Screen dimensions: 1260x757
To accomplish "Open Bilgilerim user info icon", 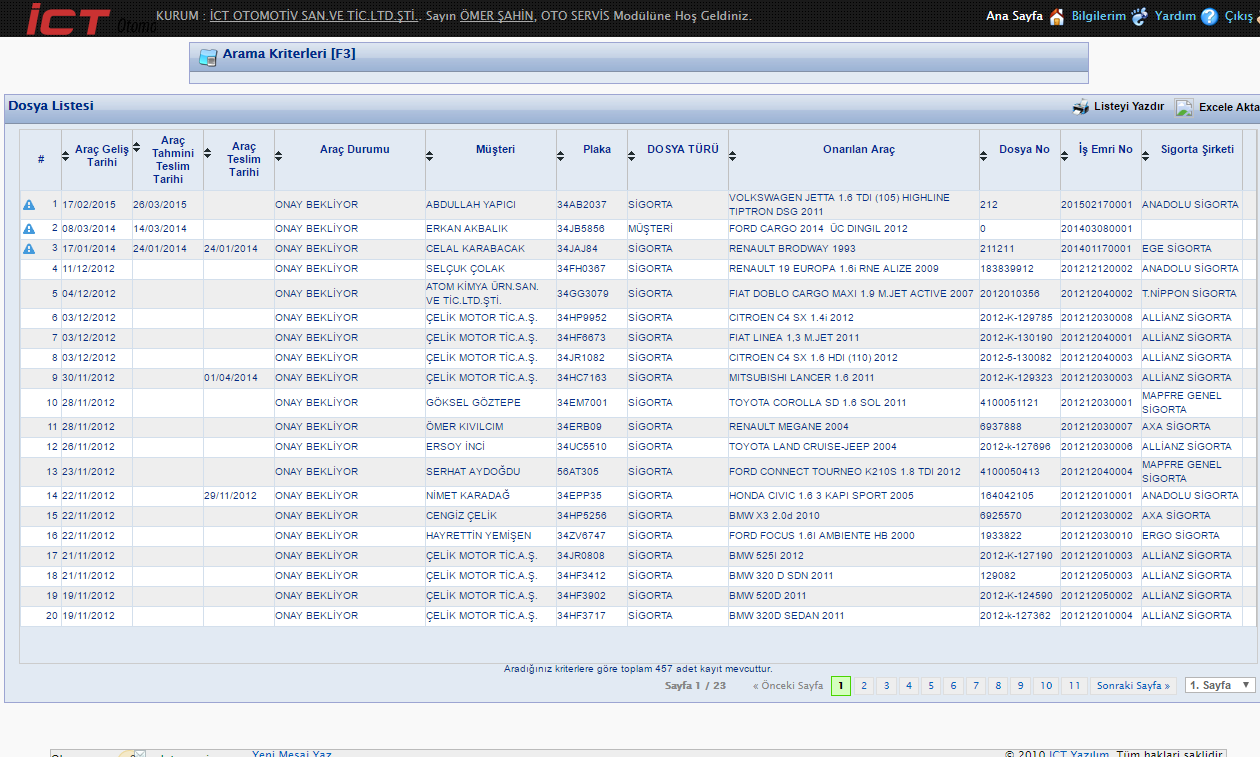I will (x=1139, y=16).
